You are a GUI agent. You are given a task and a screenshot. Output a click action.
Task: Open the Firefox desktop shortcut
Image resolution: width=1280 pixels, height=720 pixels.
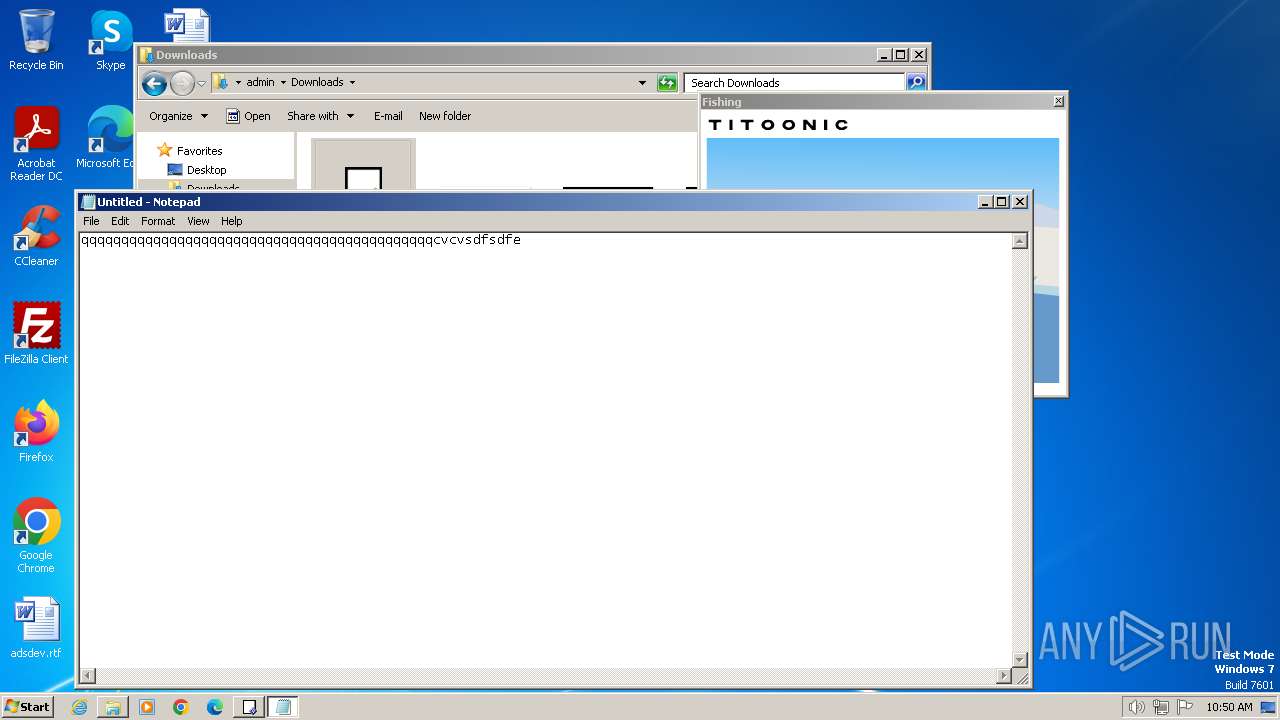tap(36, 431)
